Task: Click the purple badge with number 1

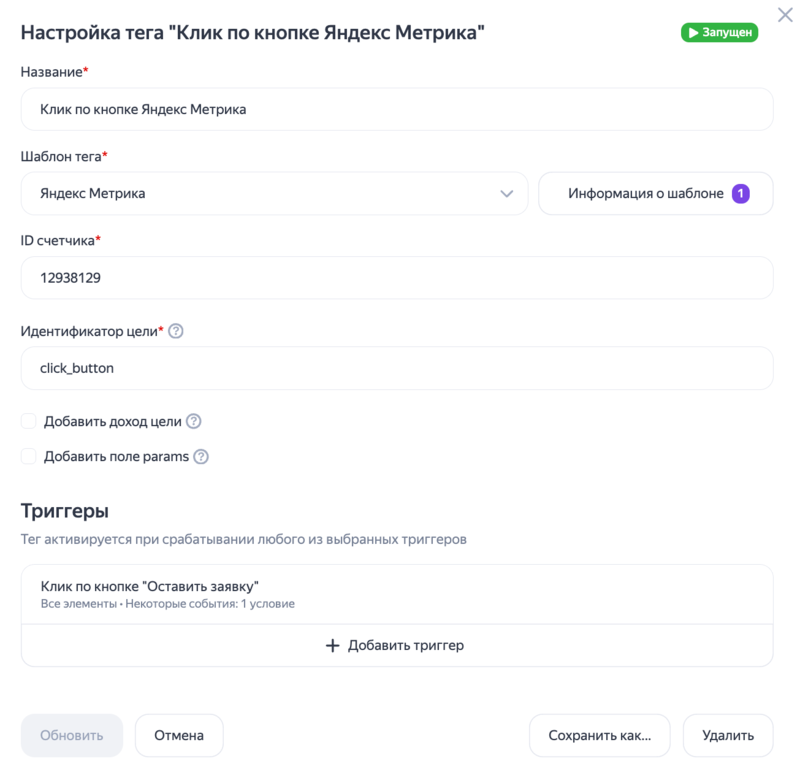Action: 740,194
